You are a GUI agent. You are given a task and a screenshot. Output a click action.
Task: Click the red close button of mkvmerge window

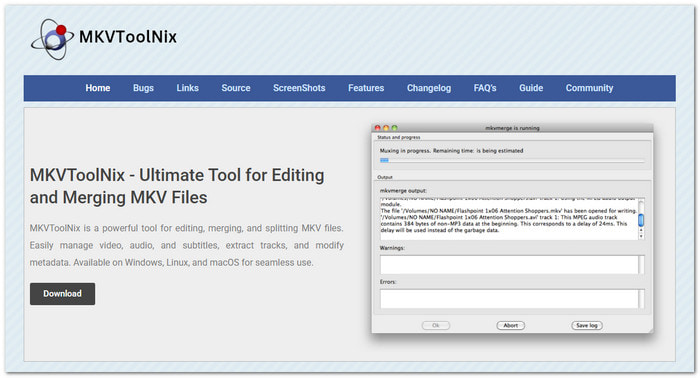pyautogui.click(x=378, y=128)
